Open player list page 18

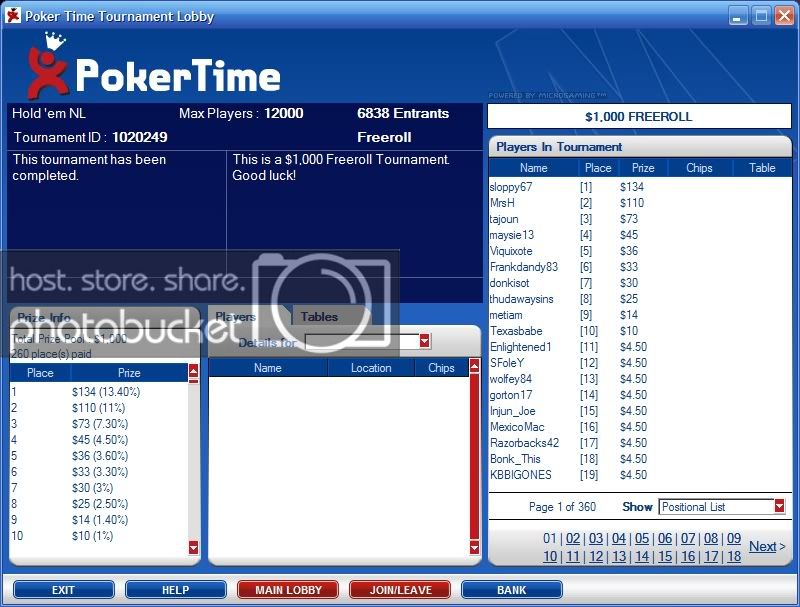click(734, 557)
